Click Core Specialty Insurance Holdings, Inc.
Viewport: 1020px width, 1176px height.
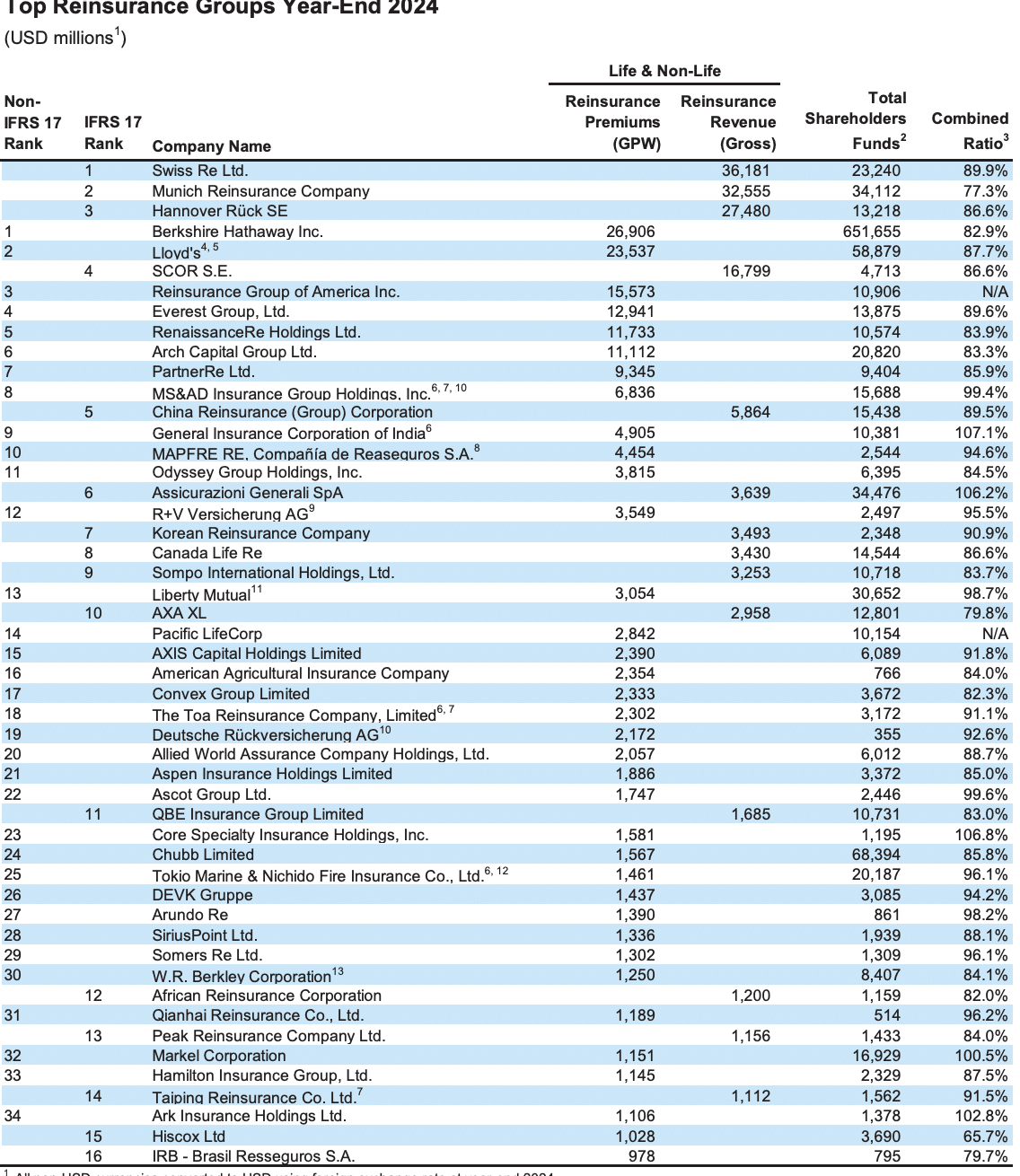click(290, 835)
